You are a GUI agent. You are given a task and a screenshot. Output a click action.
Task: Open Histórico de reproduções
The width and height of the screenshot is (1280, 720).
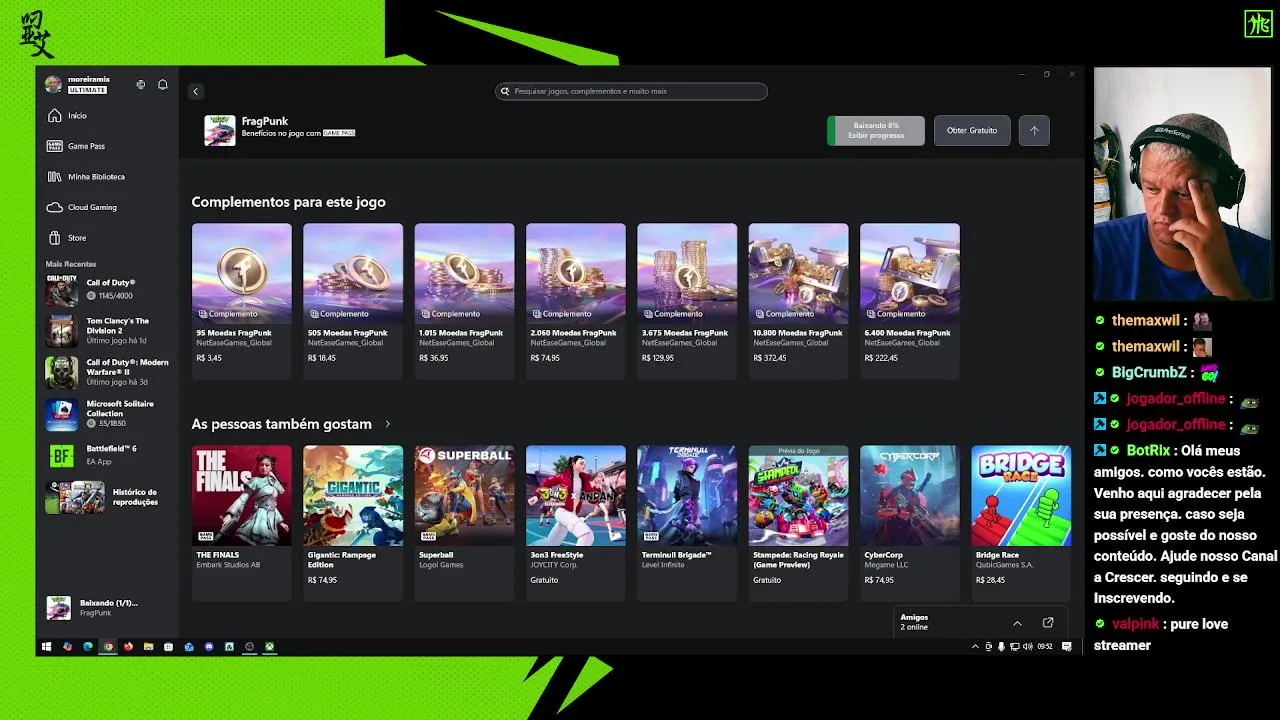click(108, 496)
